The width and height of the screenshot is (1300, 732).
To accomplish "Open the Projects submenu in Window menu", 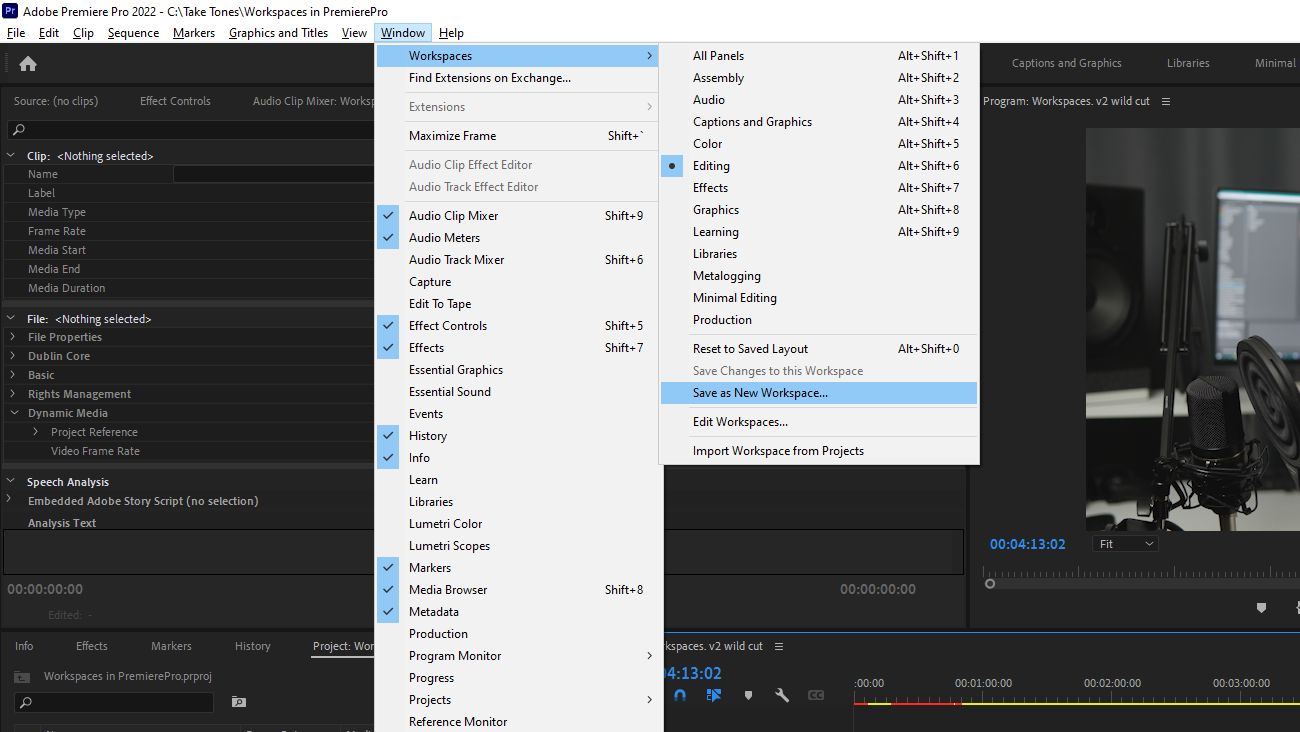I will pyautogui.click(x=518, y=700).
